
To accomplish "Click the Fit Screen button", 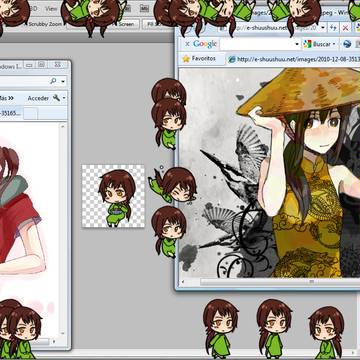I will 126,24.
